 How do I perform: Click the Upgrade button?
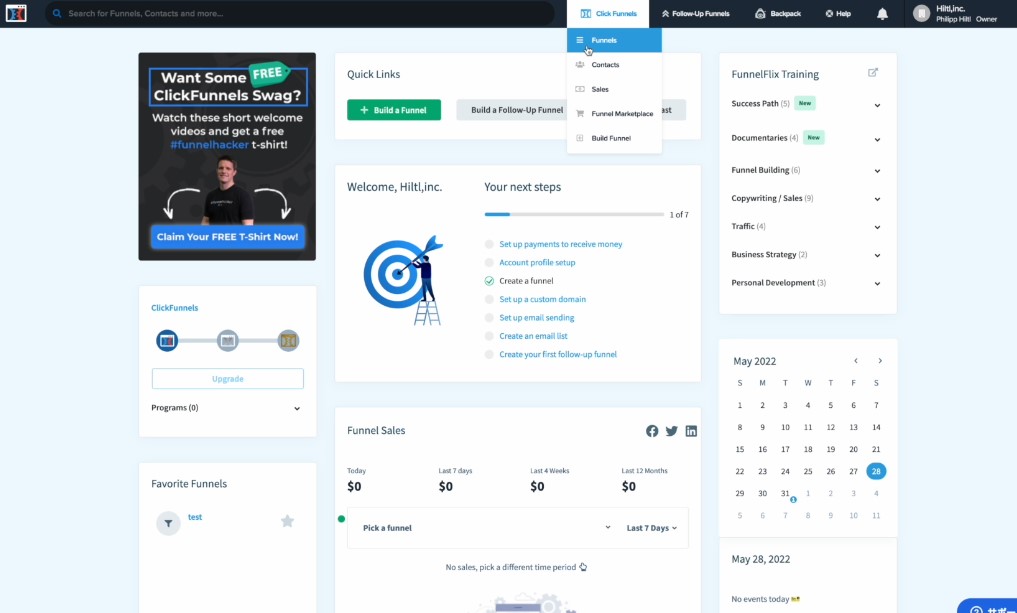pyautogui.click(x=228, y=379)
